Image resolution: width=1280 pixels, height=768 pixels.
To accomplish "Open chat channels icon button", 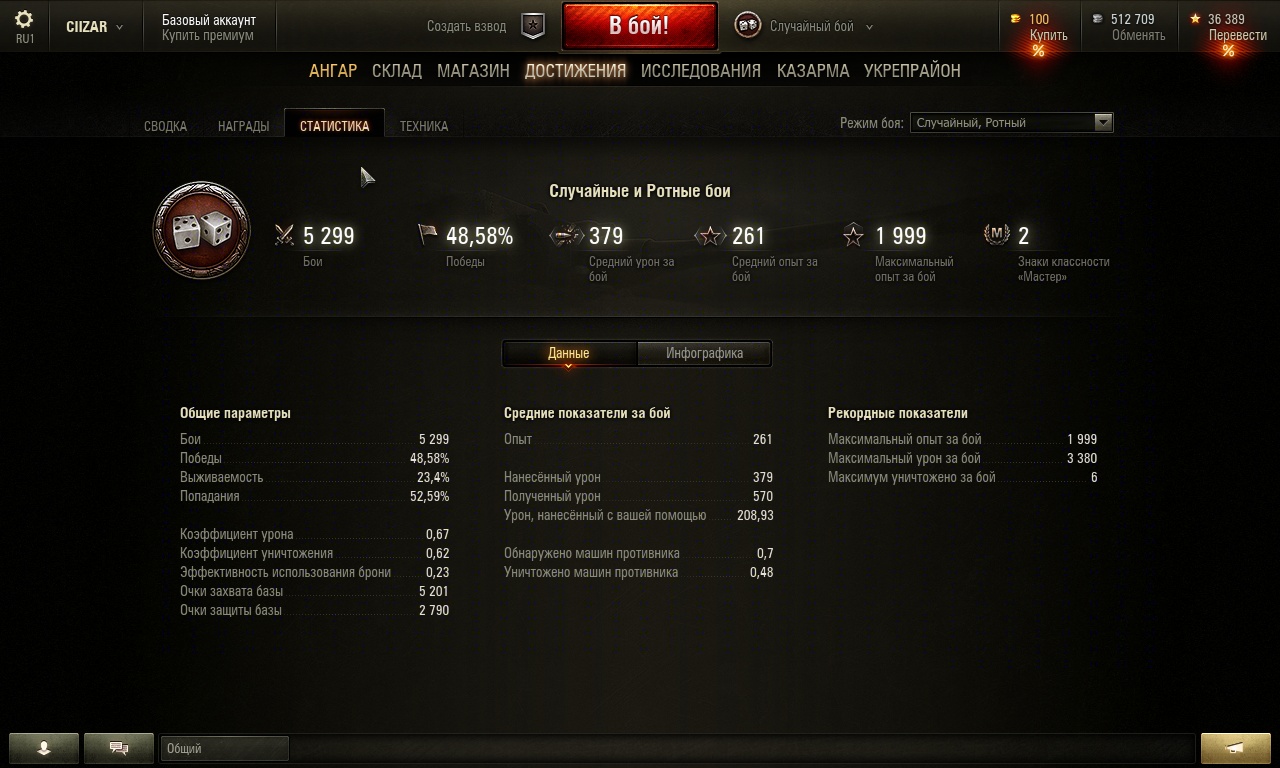I will (119, 747).
